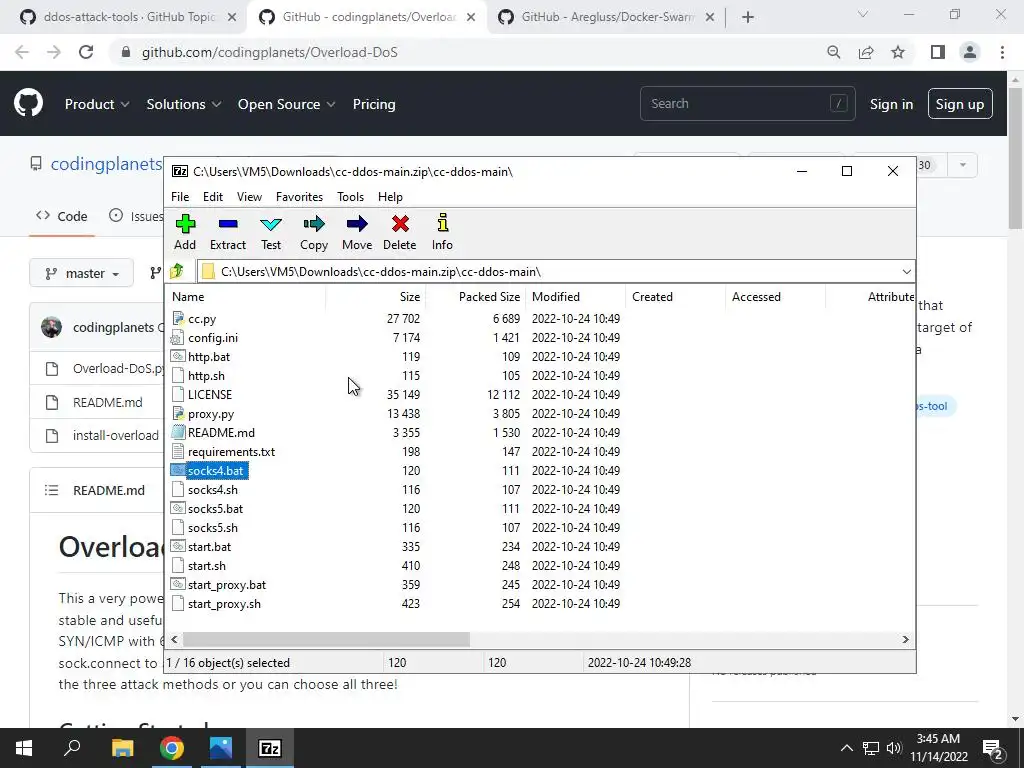Select the proxy.py file
This screenshot has width=1024, height=768.
210,413
